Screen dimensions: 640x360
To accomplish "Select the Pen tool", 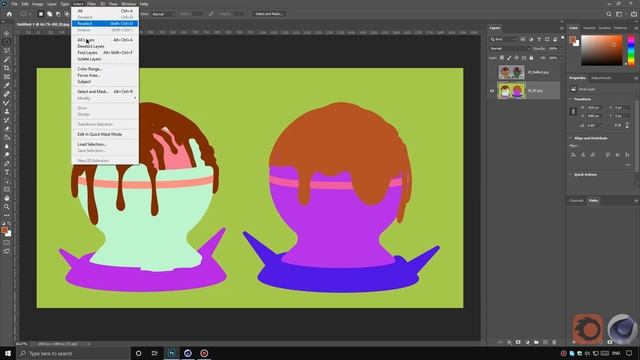I will point(7,163).
